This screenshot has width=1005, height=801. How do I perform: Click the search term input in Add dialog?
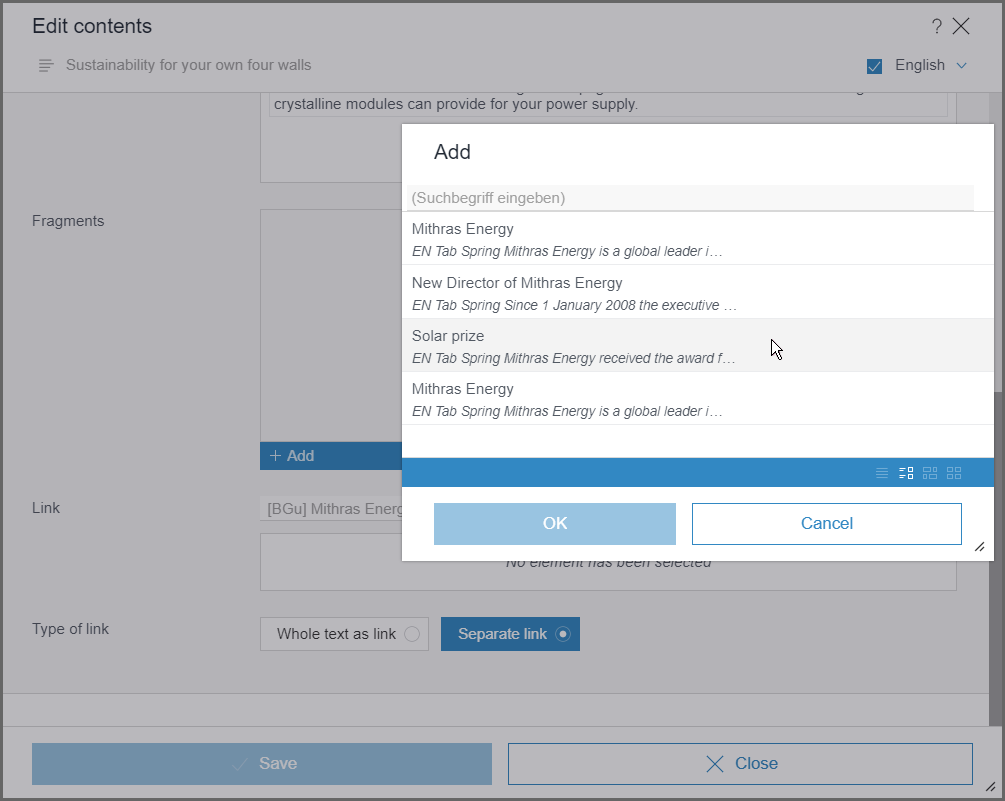pyautogui.click(x=690, y=198)
